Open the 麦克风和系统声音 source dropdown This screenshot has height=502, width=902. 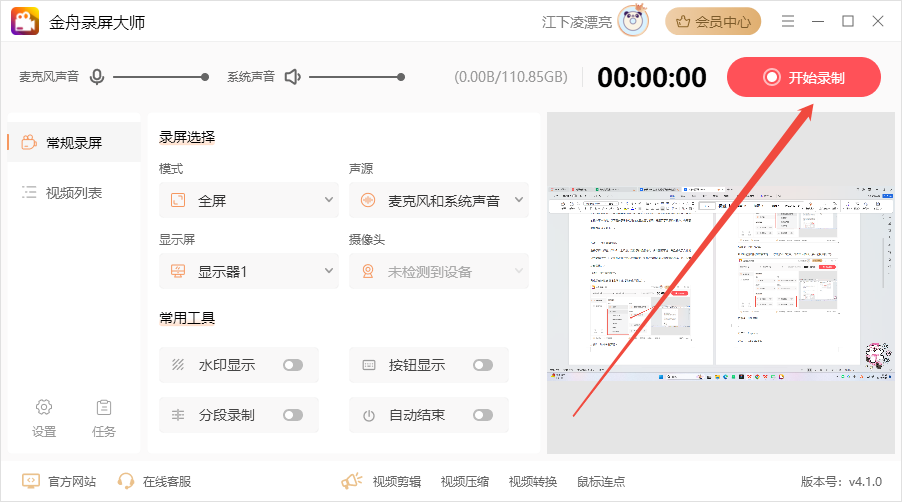tap(438, 200)
